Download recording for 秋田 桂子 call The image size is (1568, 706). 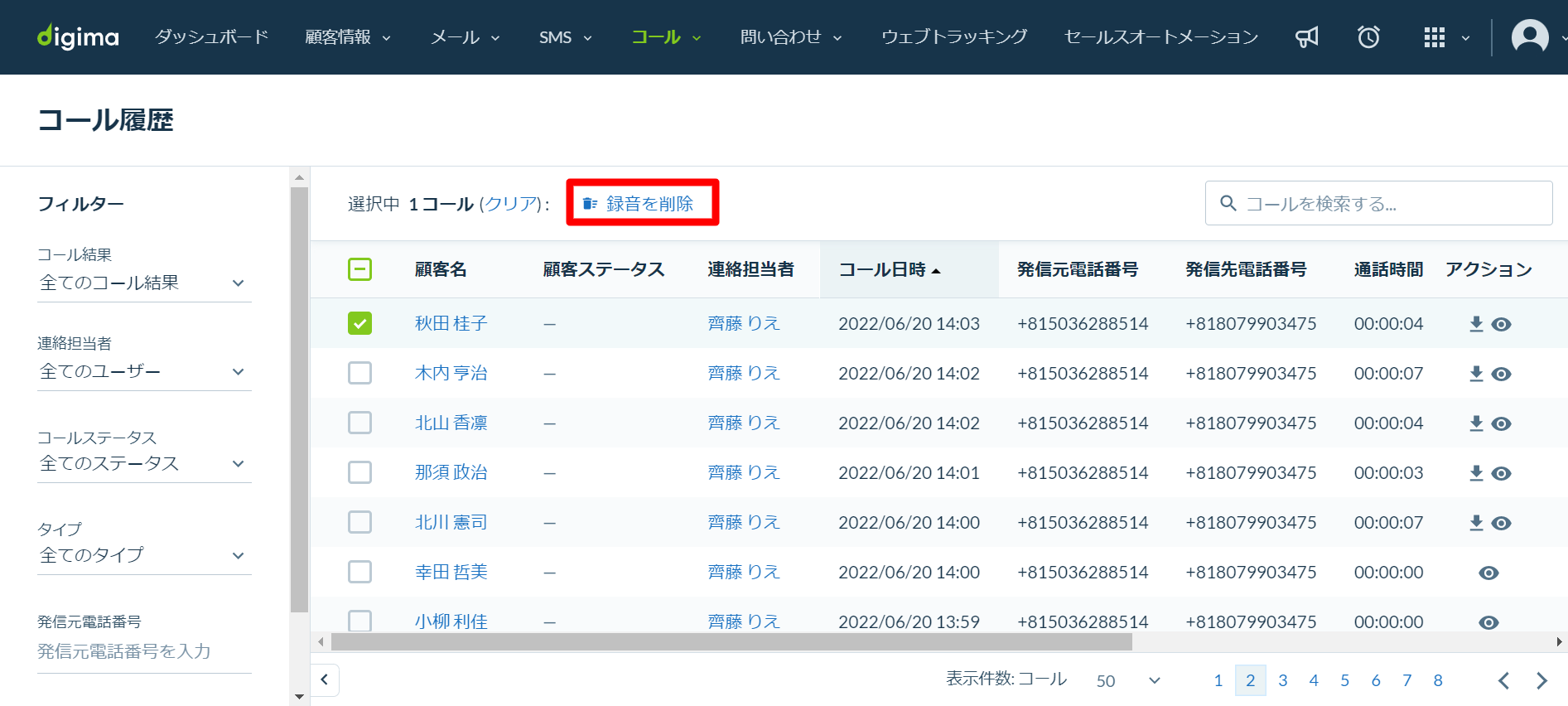tap(1476, 324)
